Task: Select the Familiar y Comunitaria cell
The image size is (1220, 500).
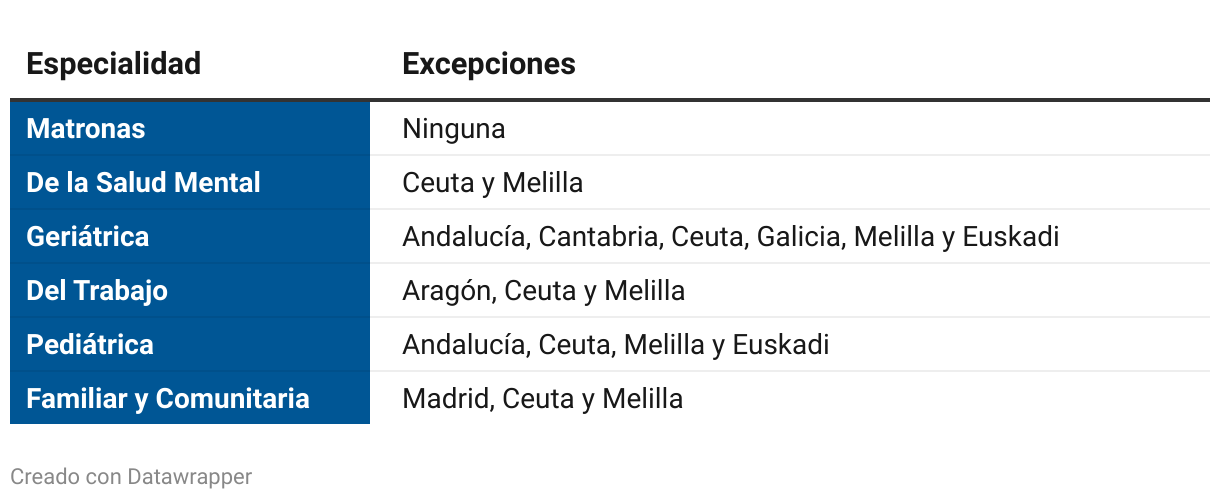Action: point(190,399)
